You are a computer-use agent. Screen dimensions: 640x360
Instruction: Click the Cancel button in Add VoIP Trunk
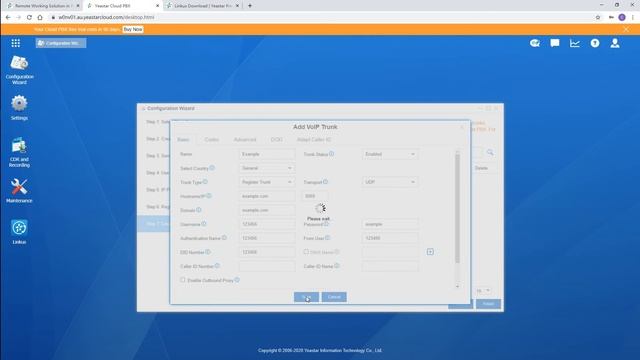(x=334, y=297)
